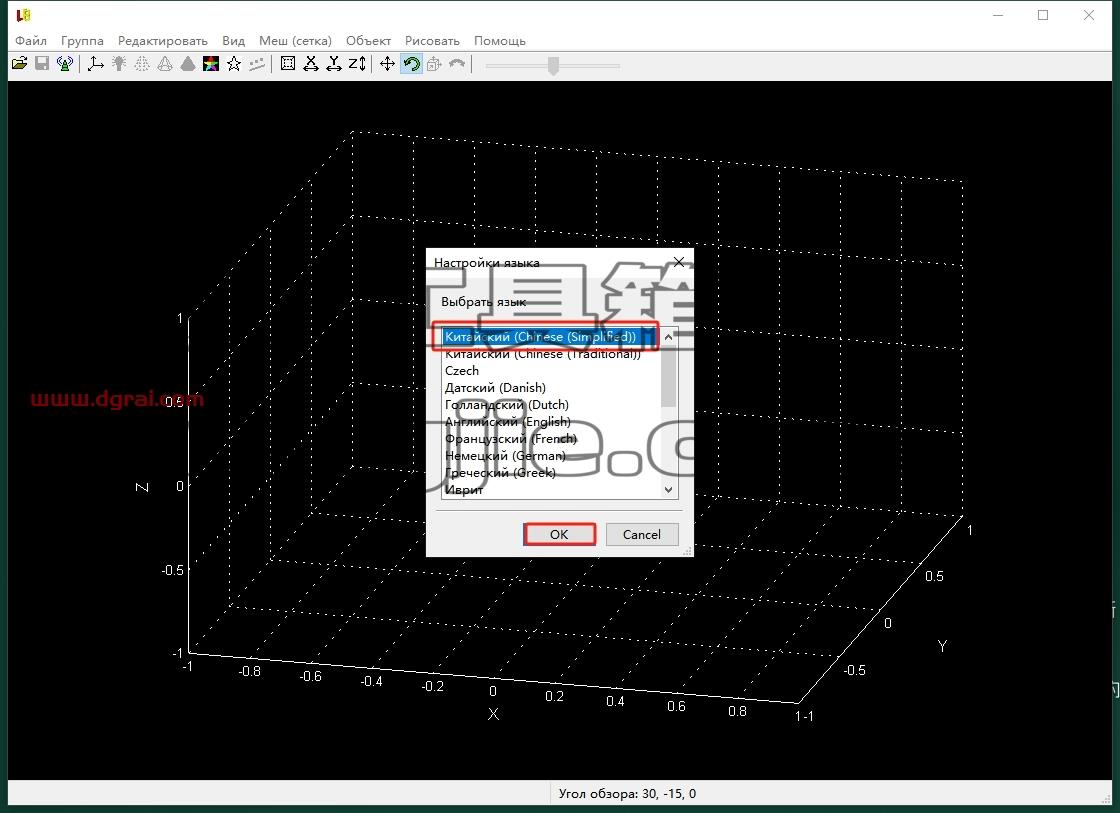Open the Рисовать menu
Image resolution: width=1120 pixels, height=813 pixels.
click(432, 41)
